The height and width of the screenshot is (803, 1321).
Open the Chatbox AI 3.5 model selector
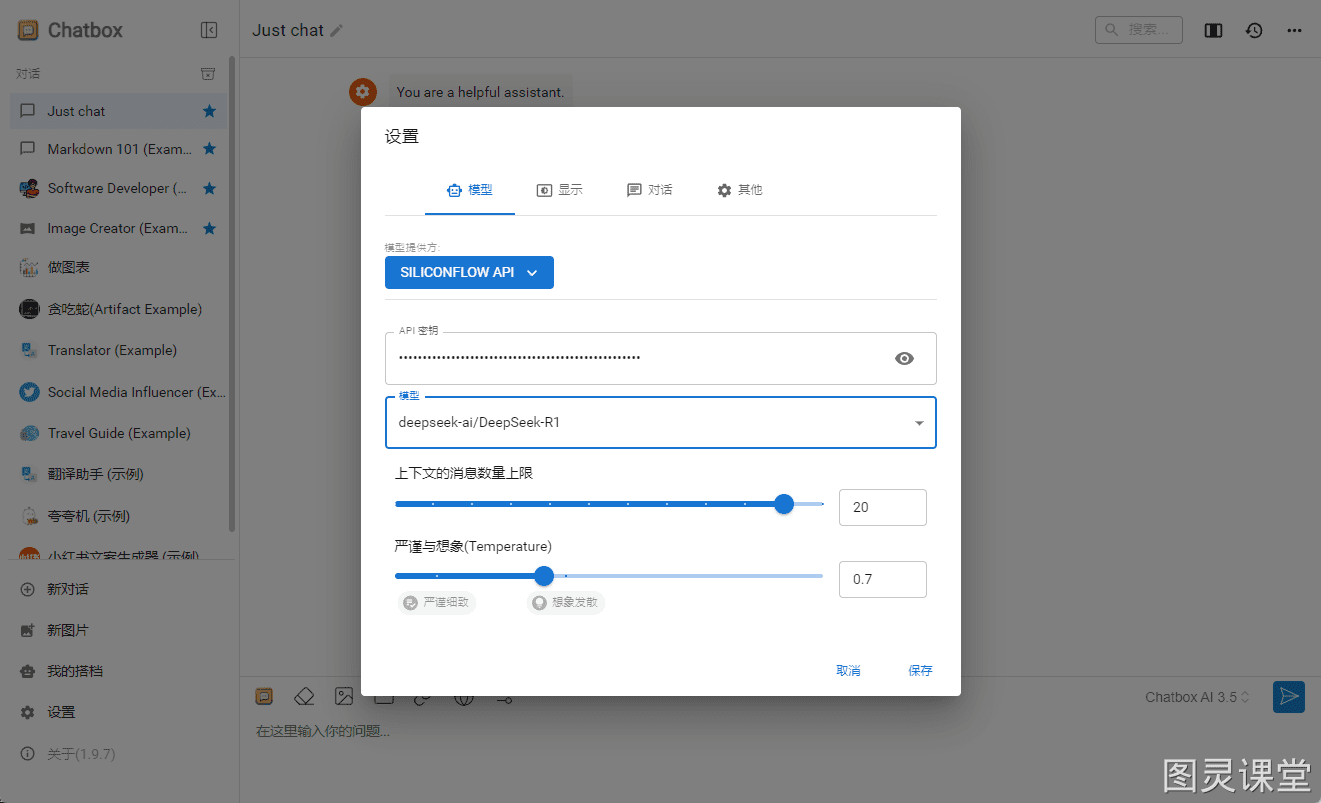(1198, 697)
